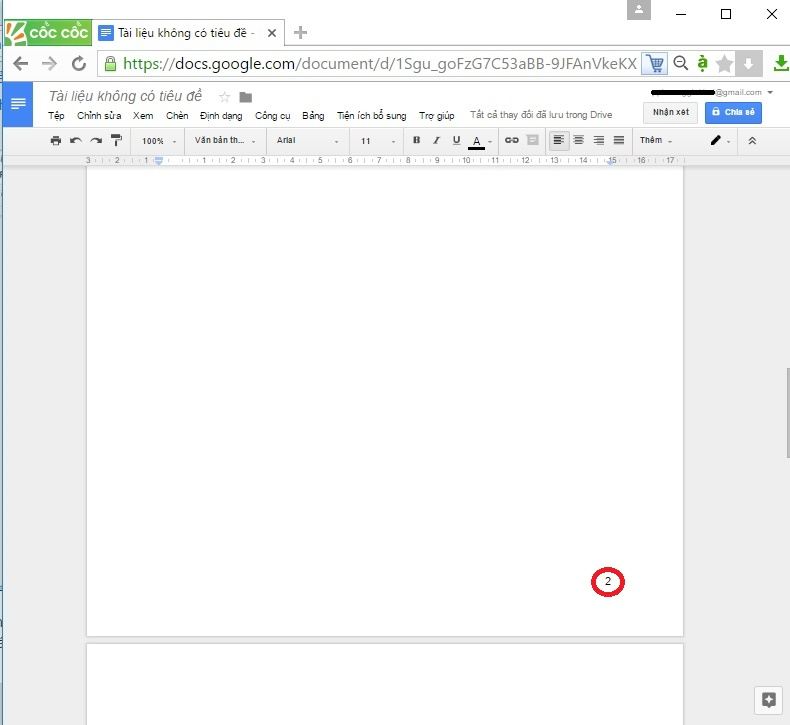Click the document title Tài liệu không có tiêu đề
This screenshot has height=725, width=790.
[125, 96]
